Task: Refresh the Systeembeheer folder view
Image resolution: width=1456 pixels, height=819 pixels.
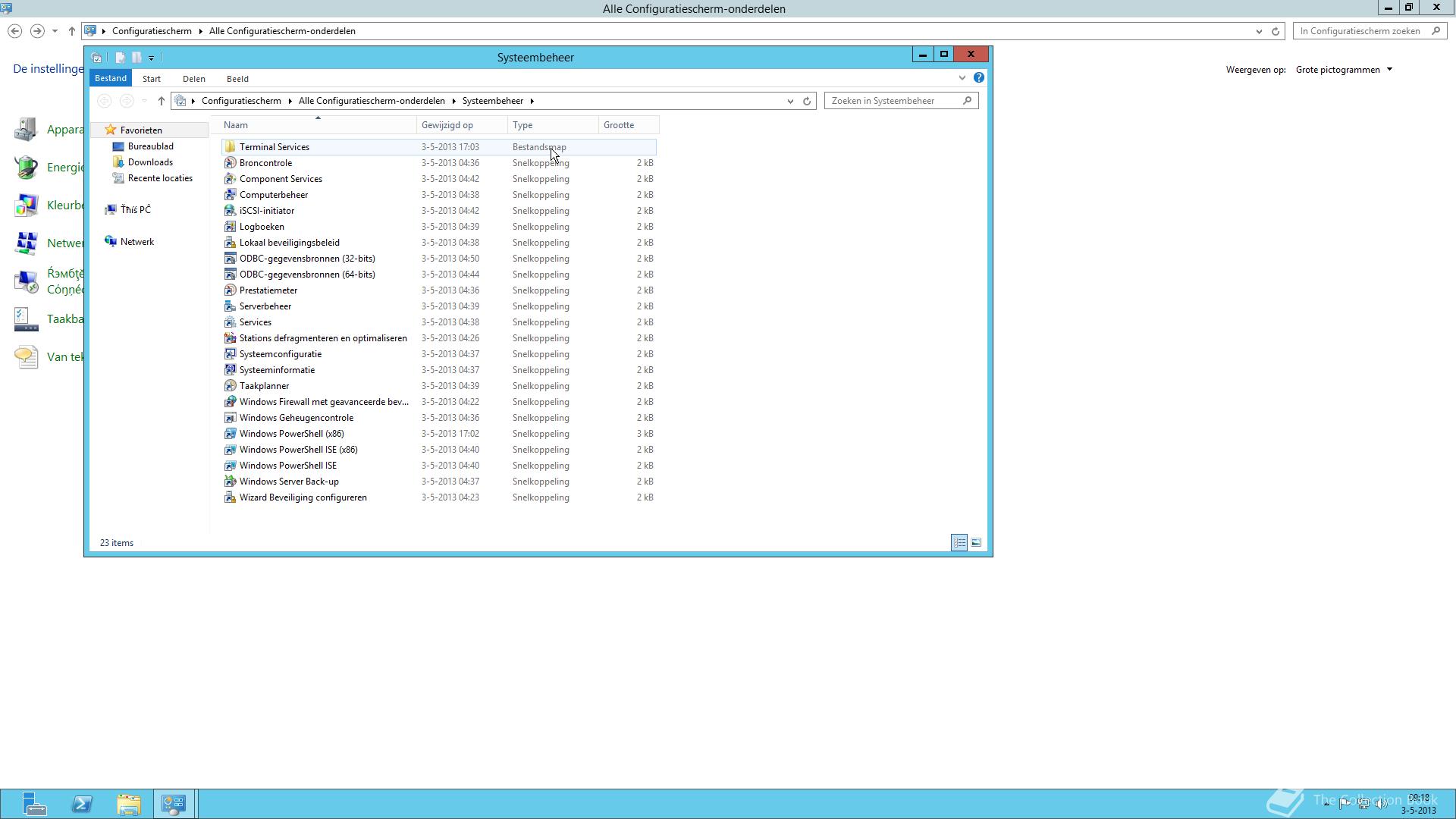Action: pos(807,101)
